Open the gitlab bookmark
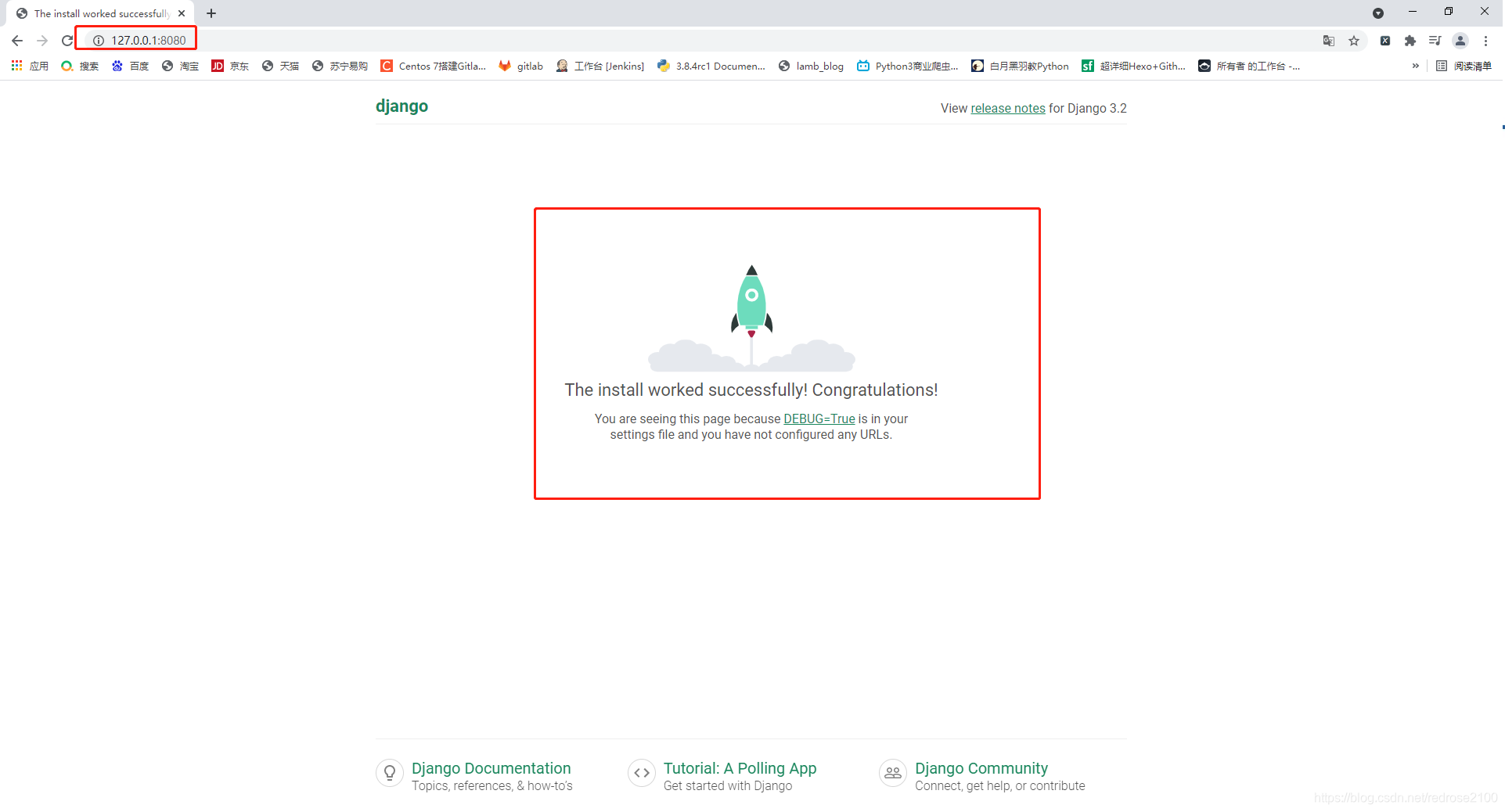The width and height of the screenshot is (1505, 812). click(521, 66)
